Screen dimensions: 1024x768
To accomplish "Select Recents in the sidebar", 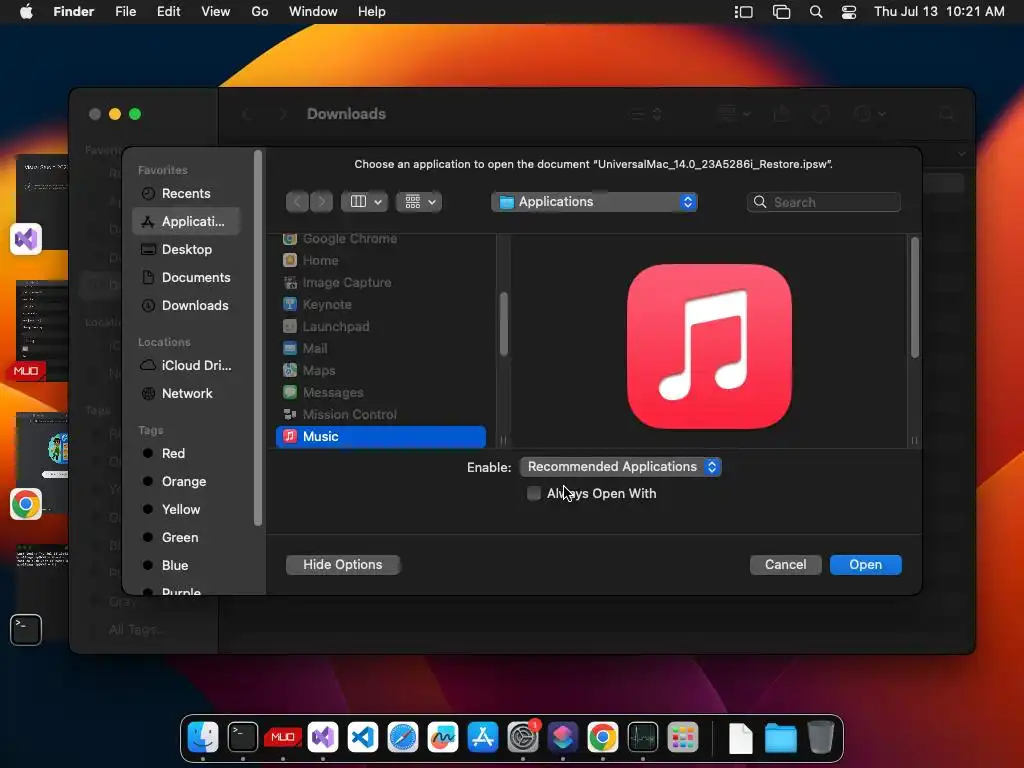I will click(186, 193).
